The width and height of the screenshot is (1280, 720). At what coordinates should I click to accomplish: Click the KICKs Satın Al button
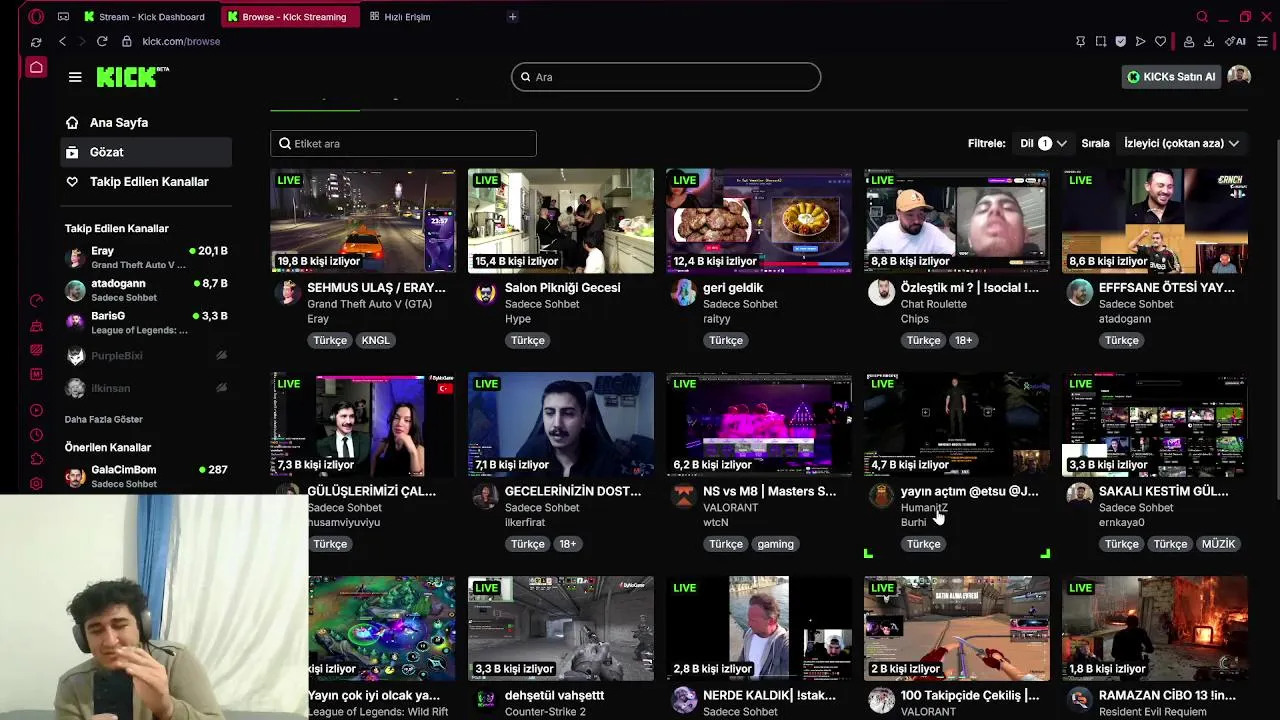1171,76
